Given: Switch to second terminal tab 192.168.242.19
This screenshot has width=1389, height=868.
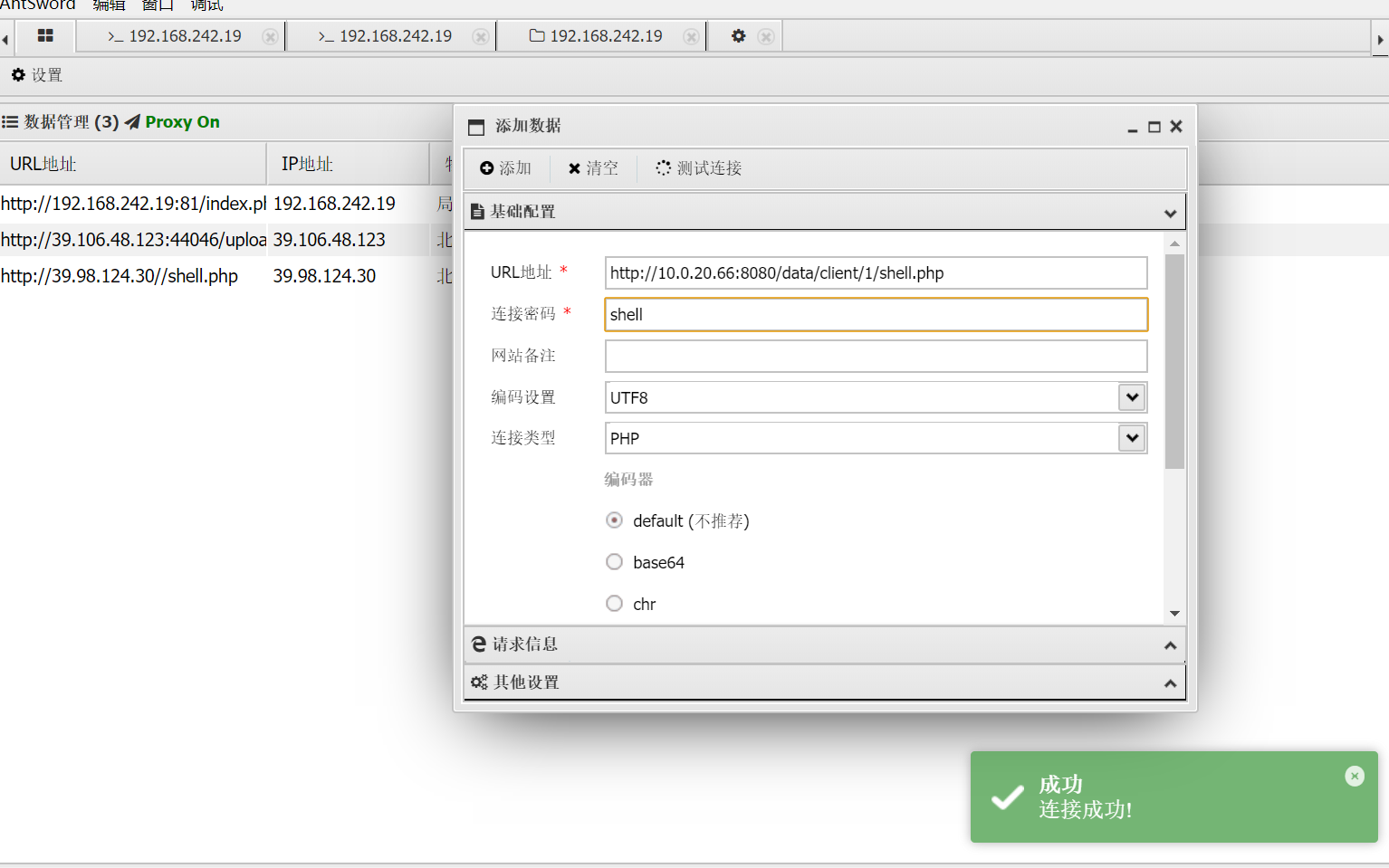Looking at the screenshot, I should (386, 36).
